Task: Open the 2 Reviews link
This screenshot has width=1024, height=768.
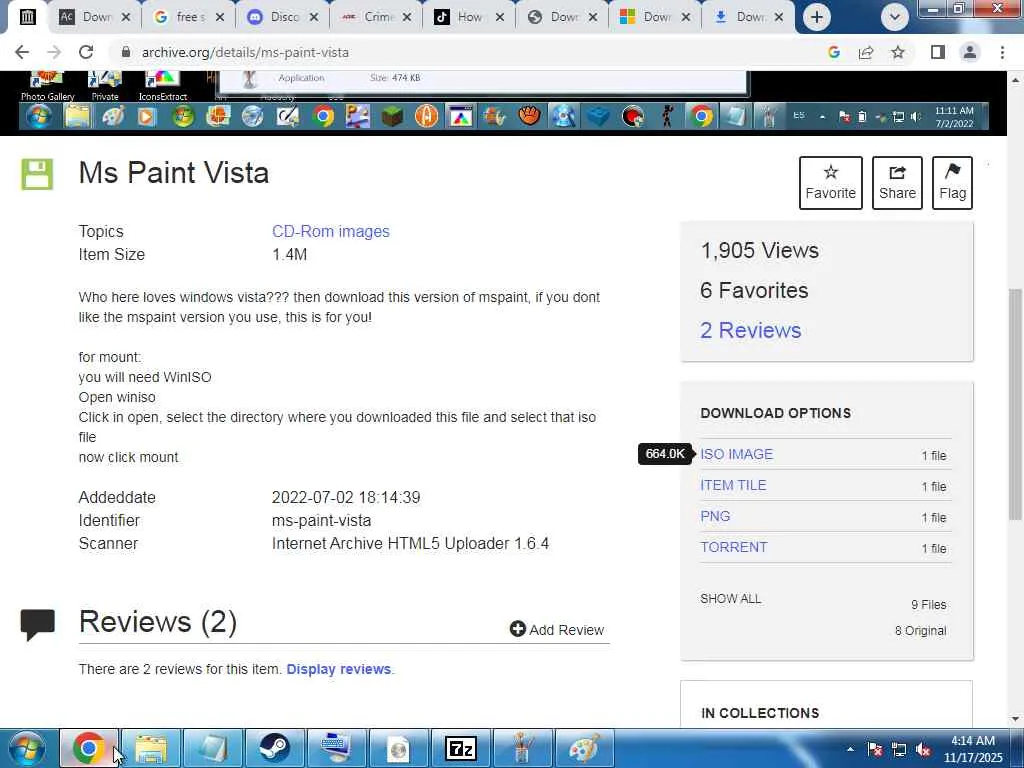Action: [x=750, y=330]
